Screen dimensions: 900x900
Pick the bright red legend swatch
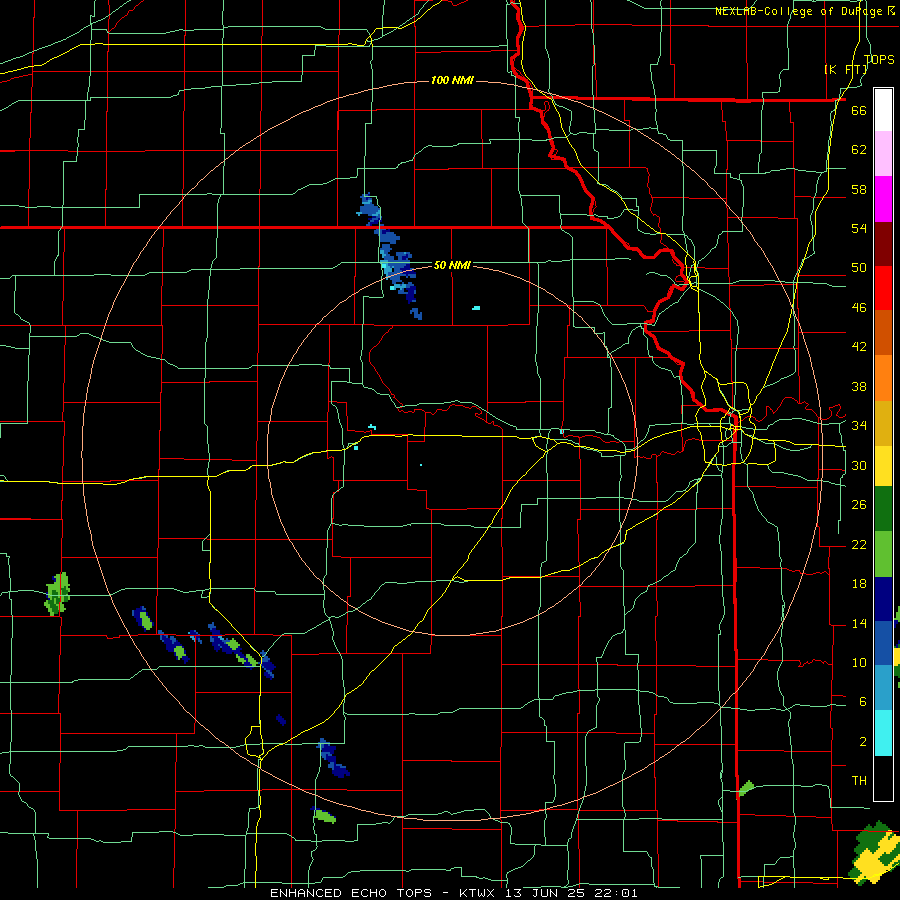coord(883,288)
